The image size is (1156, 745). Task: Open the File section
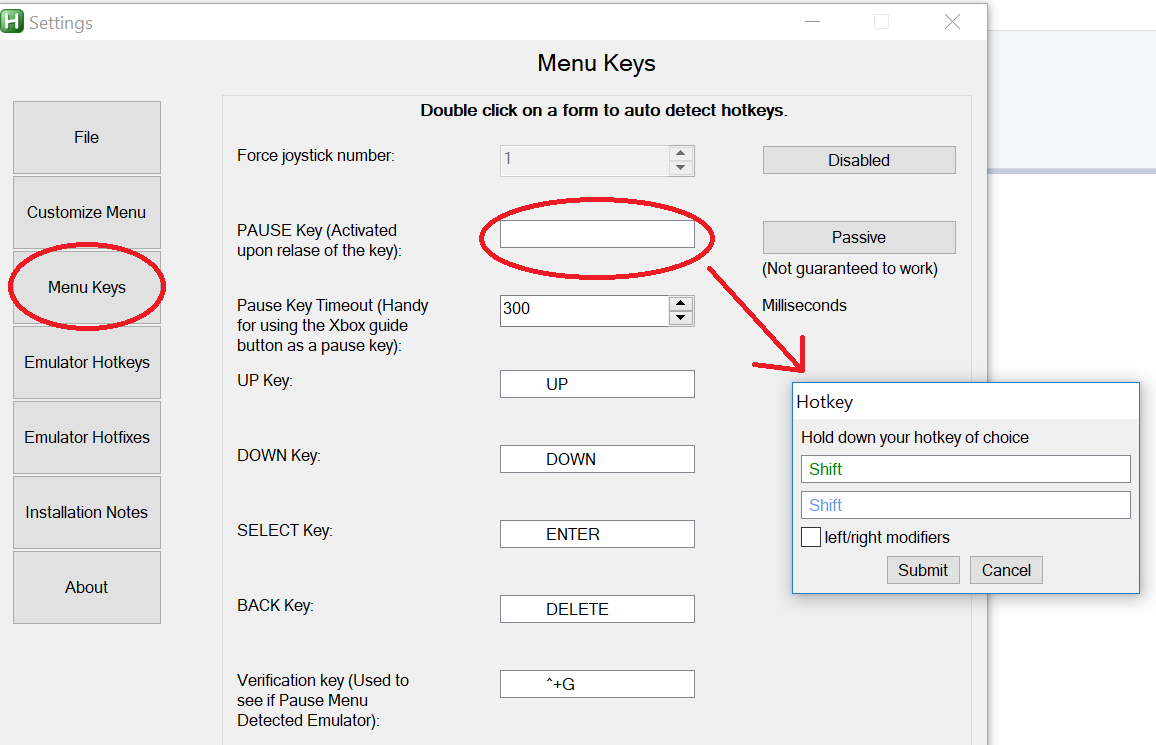click(87, 138)
